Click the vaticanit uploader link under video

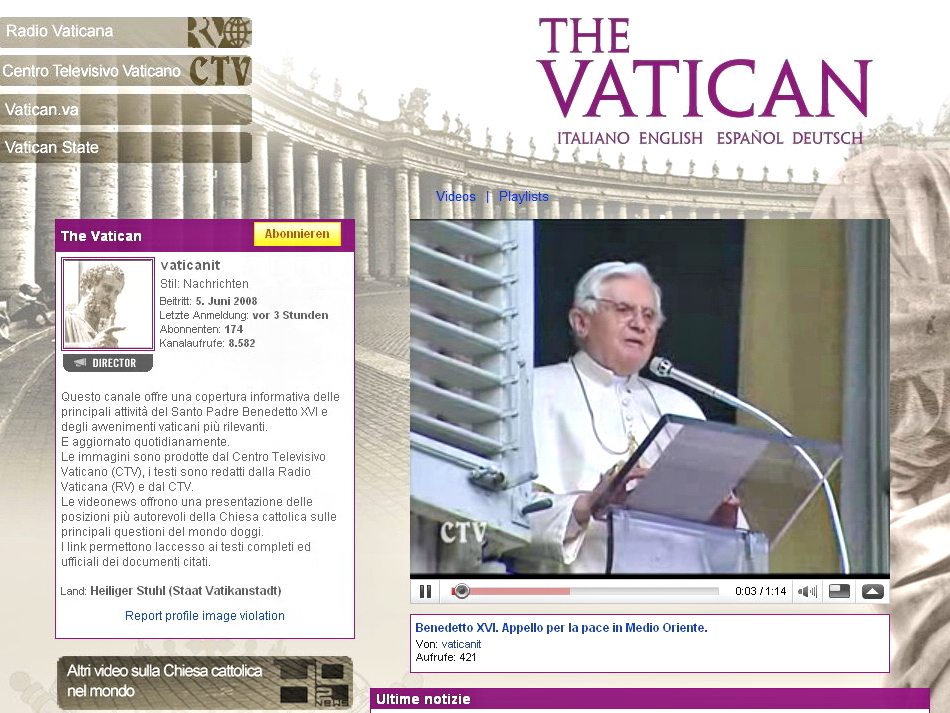pos(461,644)
